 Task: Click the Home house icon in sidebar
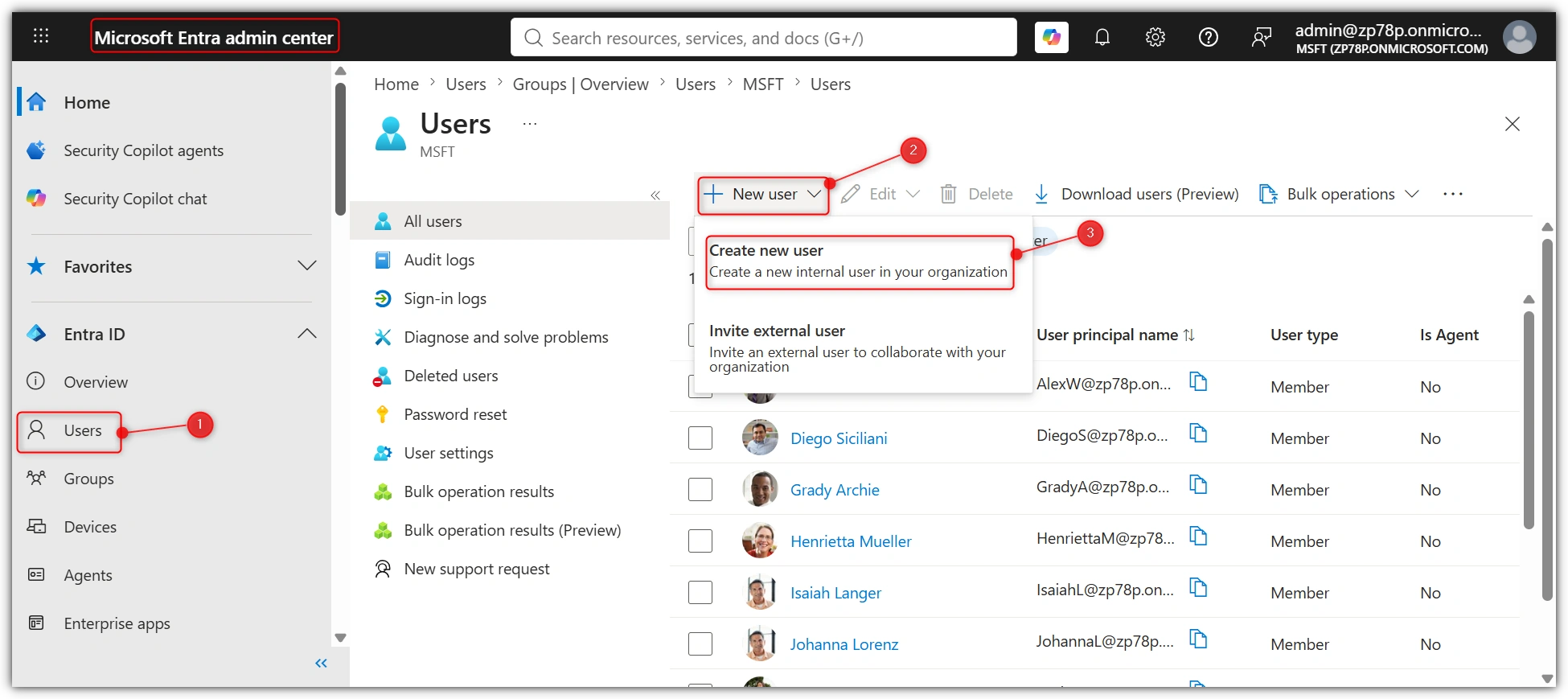(36, 102)
